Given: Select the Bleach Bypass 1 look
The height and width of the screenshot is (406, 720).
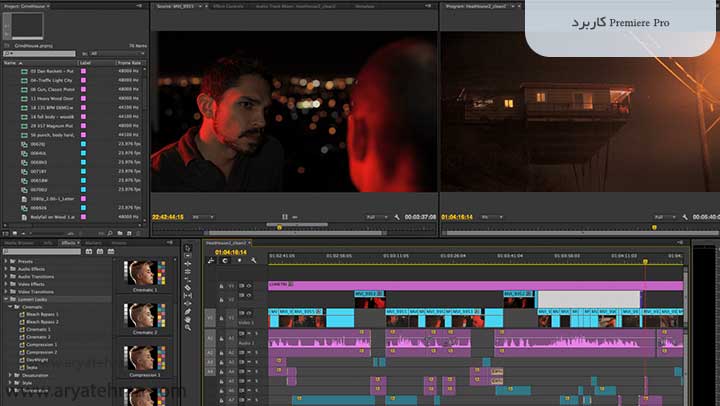Looking at the screenshot, I should coord(42,314).
